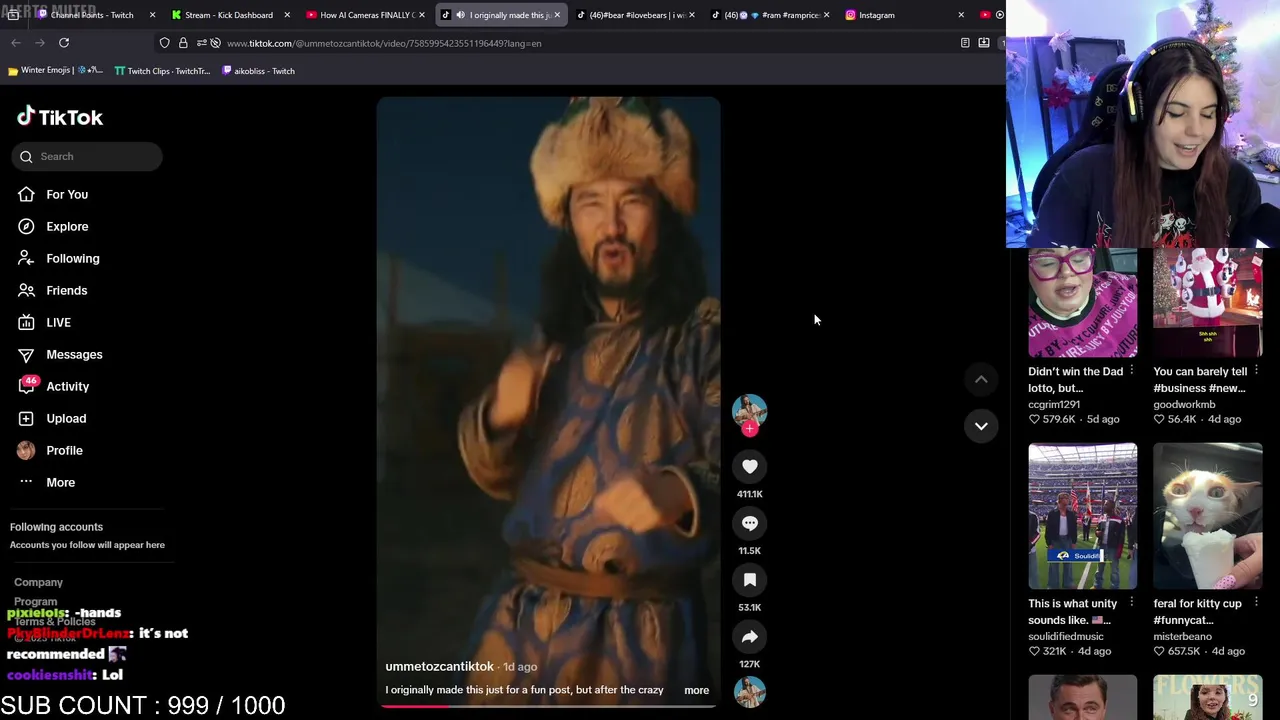The height and width of the screenshot is (720, 1280).
Task: Open the permissions icon beside the address bar padlock
Action: pyautogui.click(x=202, y=43)
